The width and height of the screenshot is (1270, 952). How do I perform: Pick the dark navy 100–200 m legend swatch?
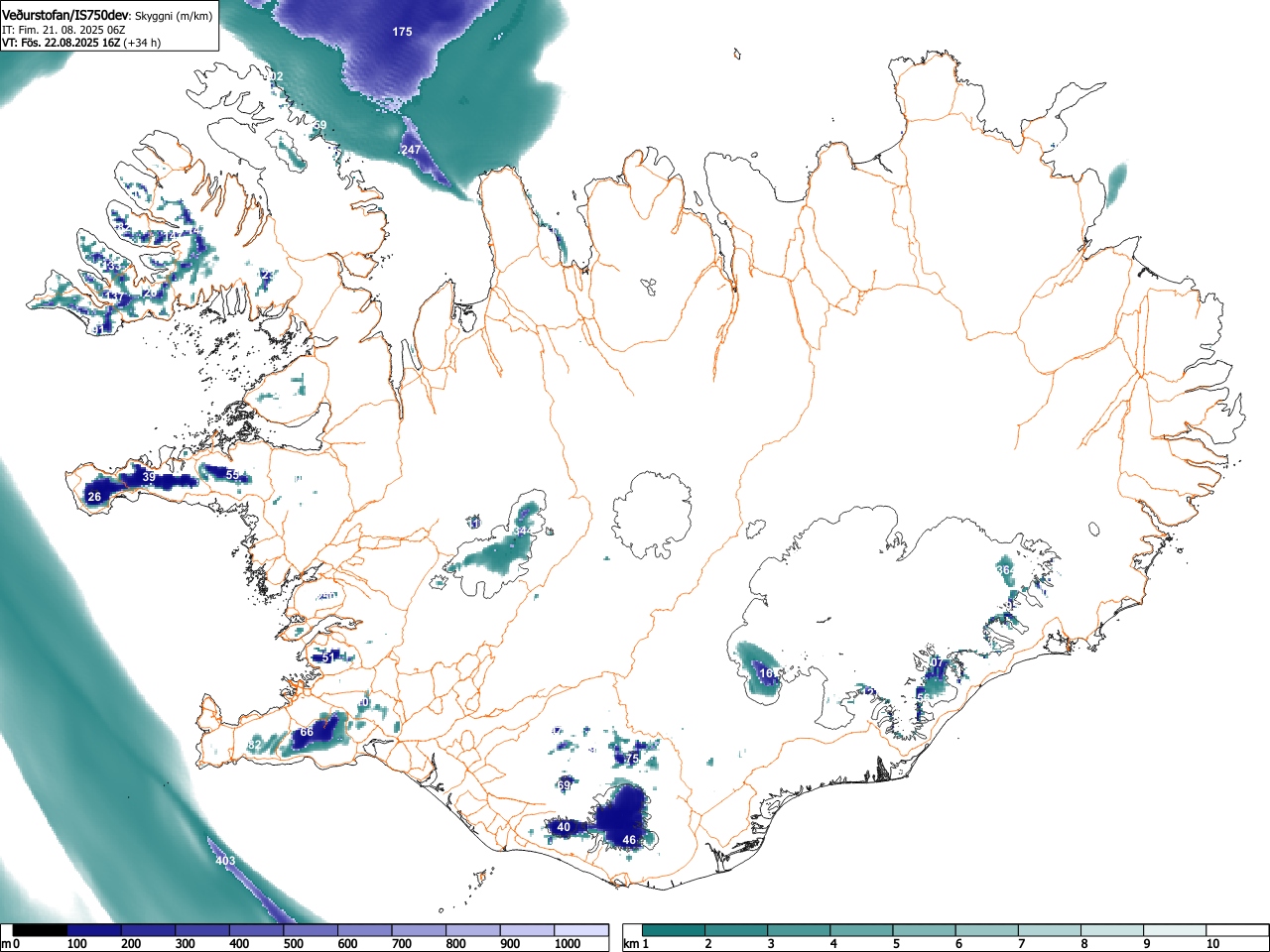[94, 930]
